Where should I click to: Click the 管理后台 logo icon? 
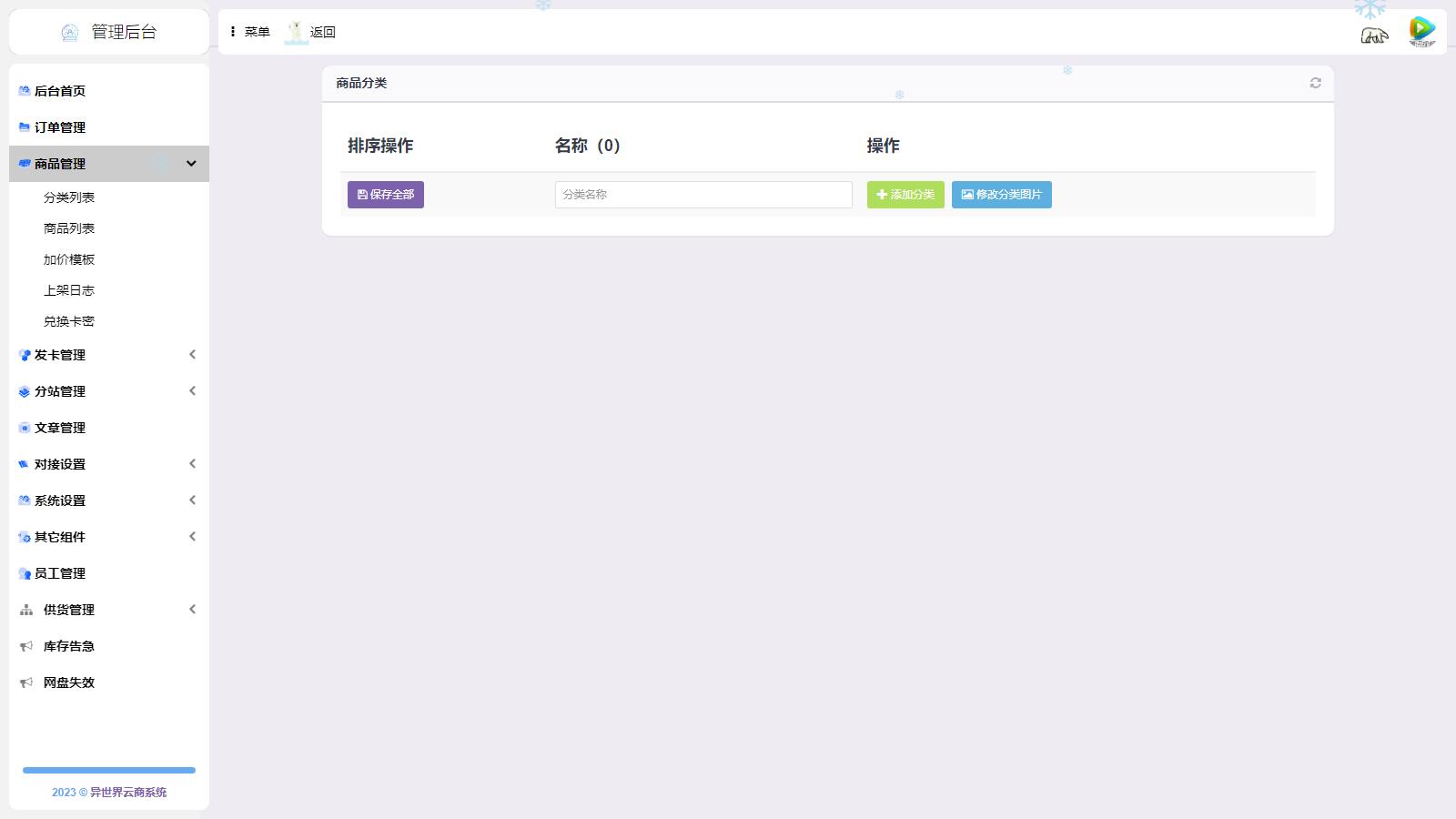70,33
